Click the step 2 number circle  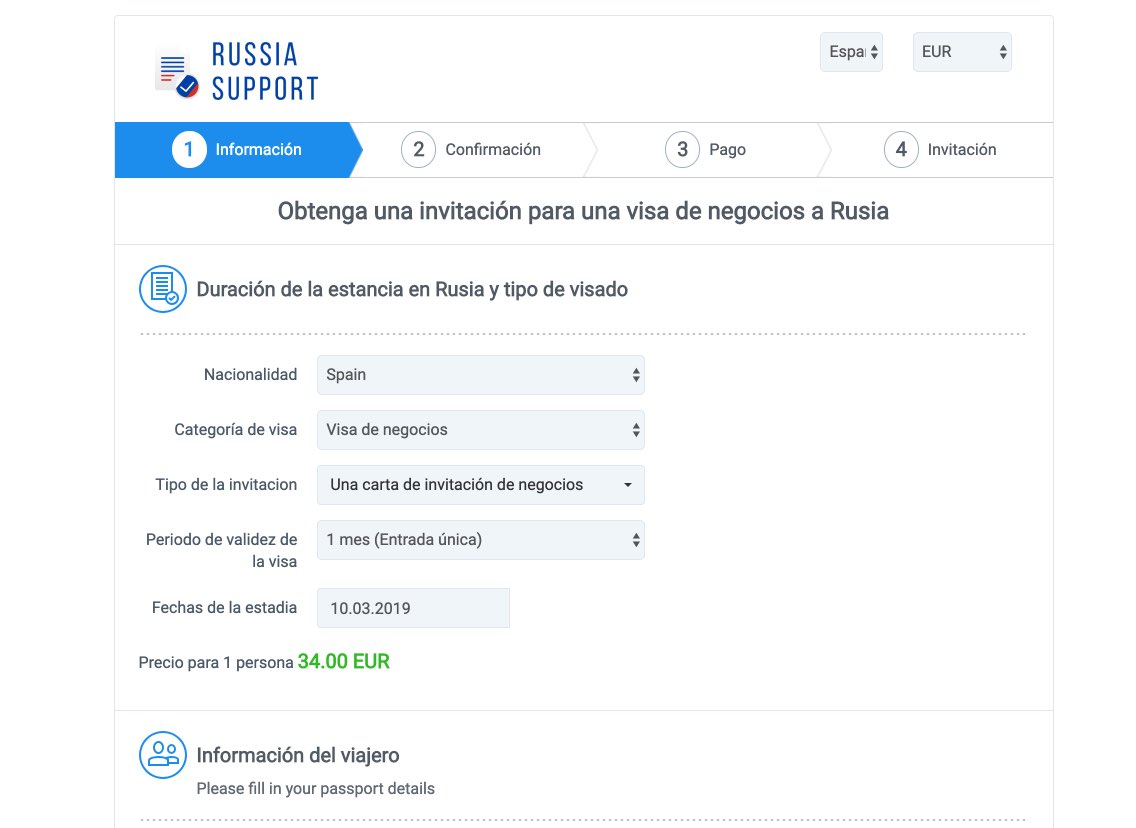click(418, 150)
